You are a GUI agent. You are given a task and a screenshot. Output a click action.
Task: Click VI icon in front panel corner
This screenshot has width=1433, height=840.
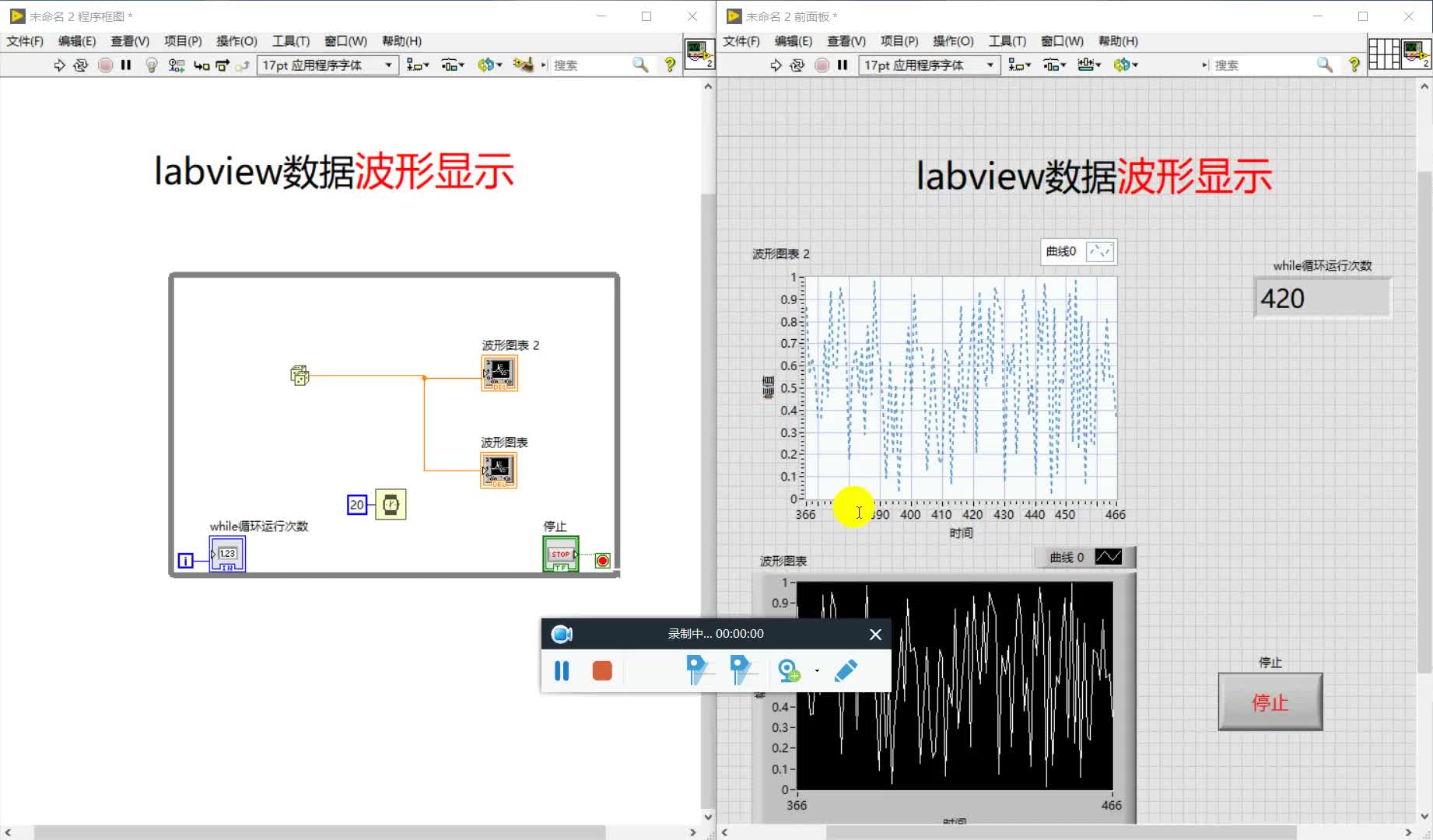tap(1417, 54)
